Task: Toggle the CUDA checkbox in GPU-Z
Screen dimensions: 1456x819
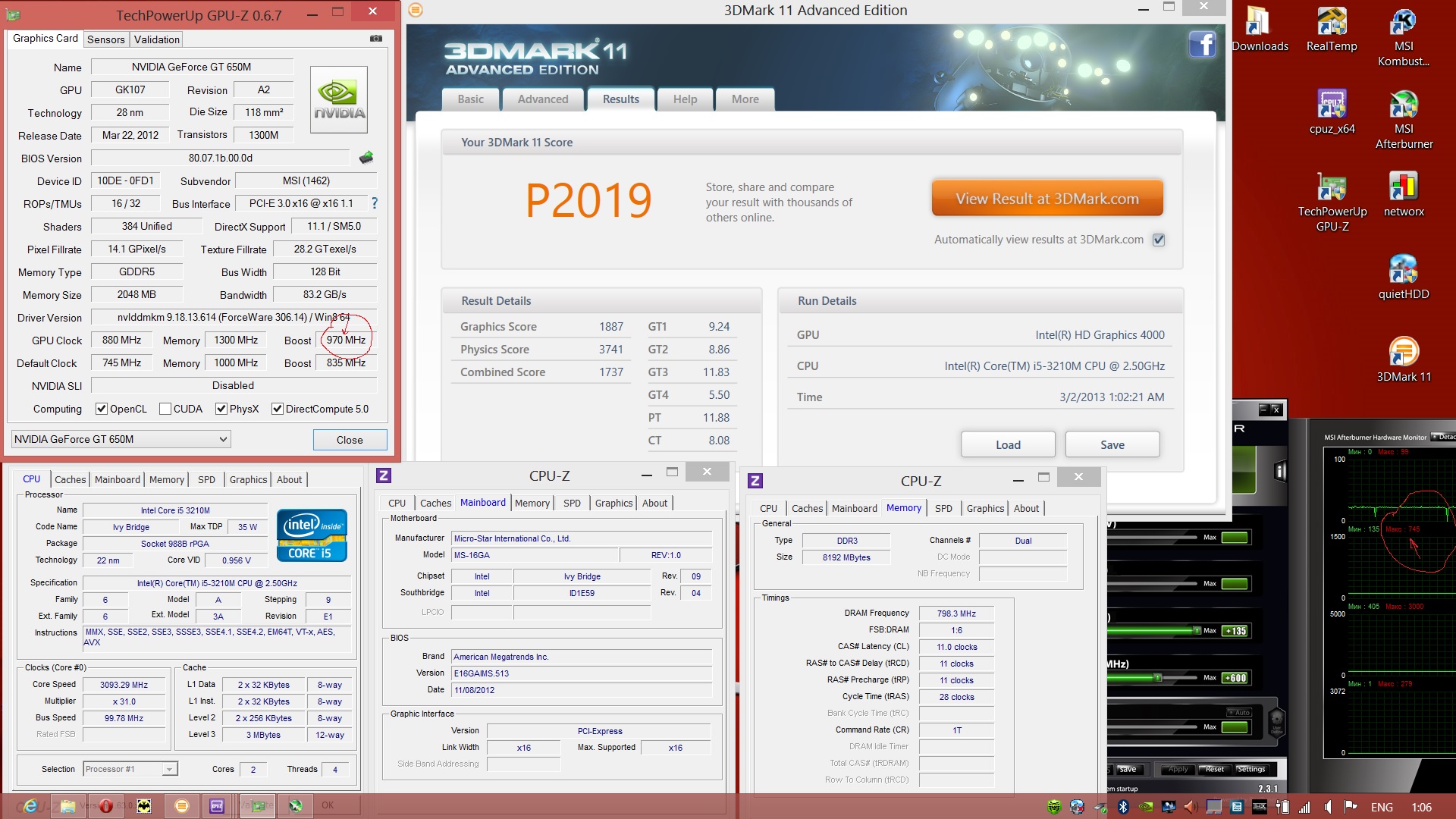Action: (x=165, y=409)
